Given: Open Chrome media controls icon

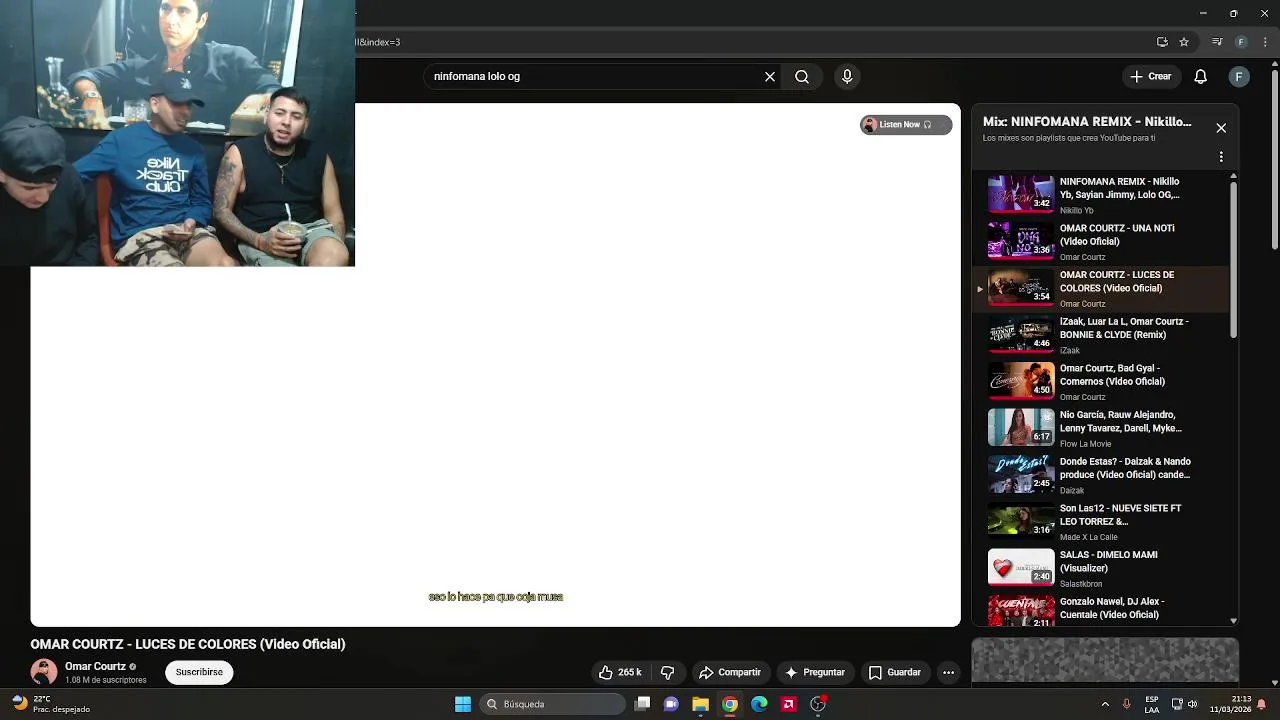Looking at the screenshot, I should tap(1217, 42).
